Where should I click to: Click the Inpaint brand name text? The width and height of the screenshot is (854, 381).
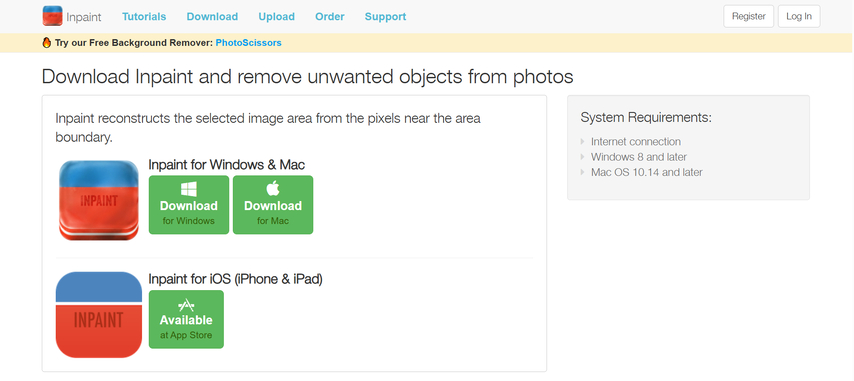tap(84, 17)
